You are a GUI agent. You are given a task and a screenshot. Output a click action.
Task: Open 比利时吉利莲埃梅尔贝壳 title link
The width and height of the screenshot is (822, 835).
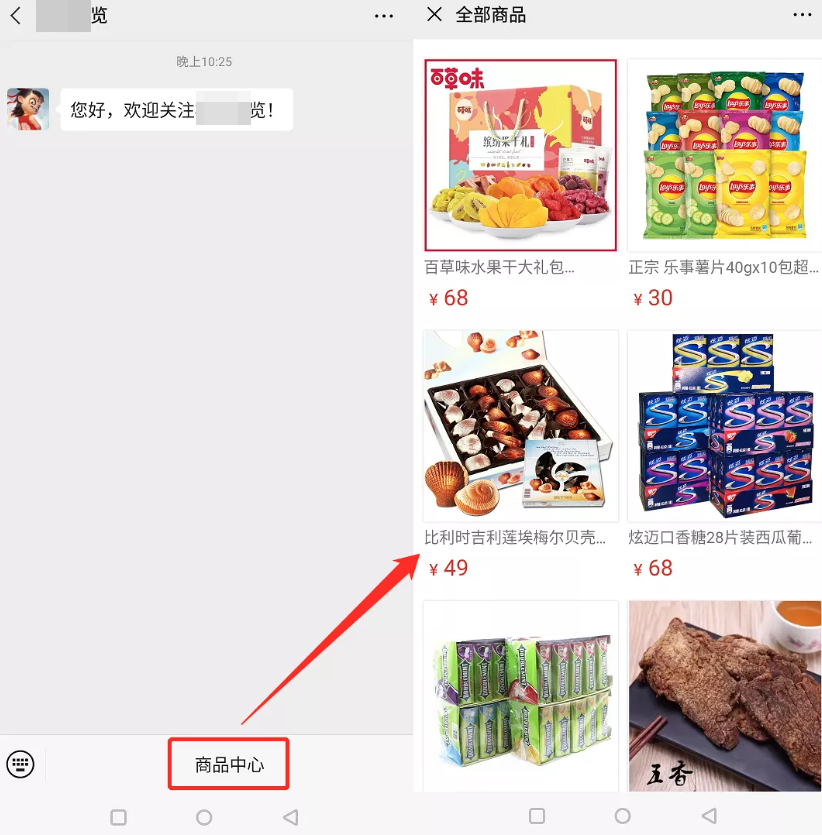514,537
